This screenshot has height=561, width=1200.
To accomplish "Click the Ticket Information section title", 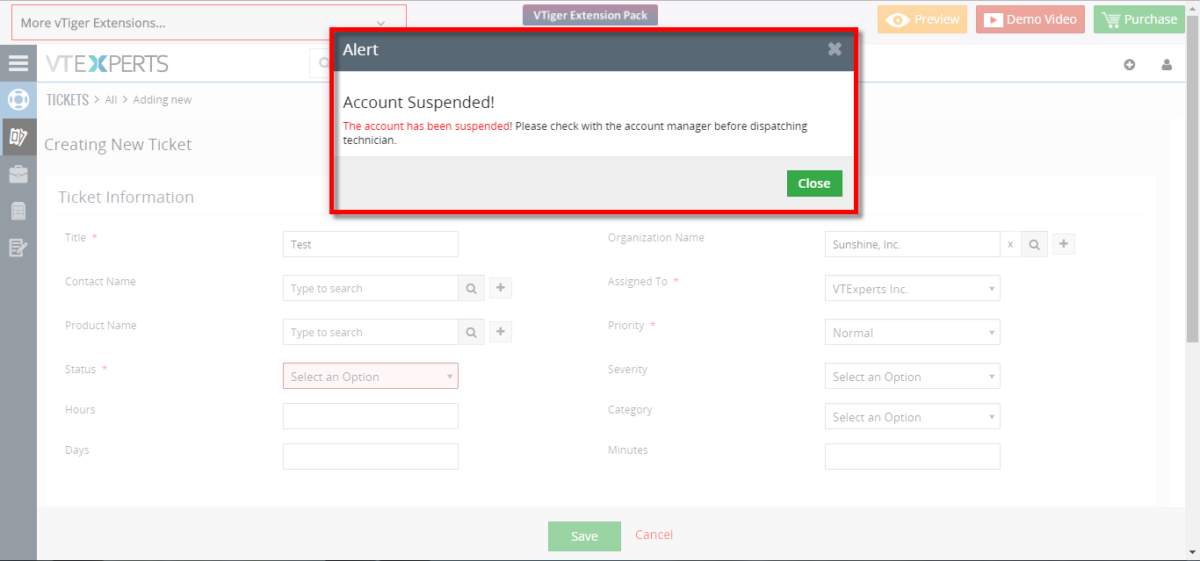I will click(x=126, y=197).
